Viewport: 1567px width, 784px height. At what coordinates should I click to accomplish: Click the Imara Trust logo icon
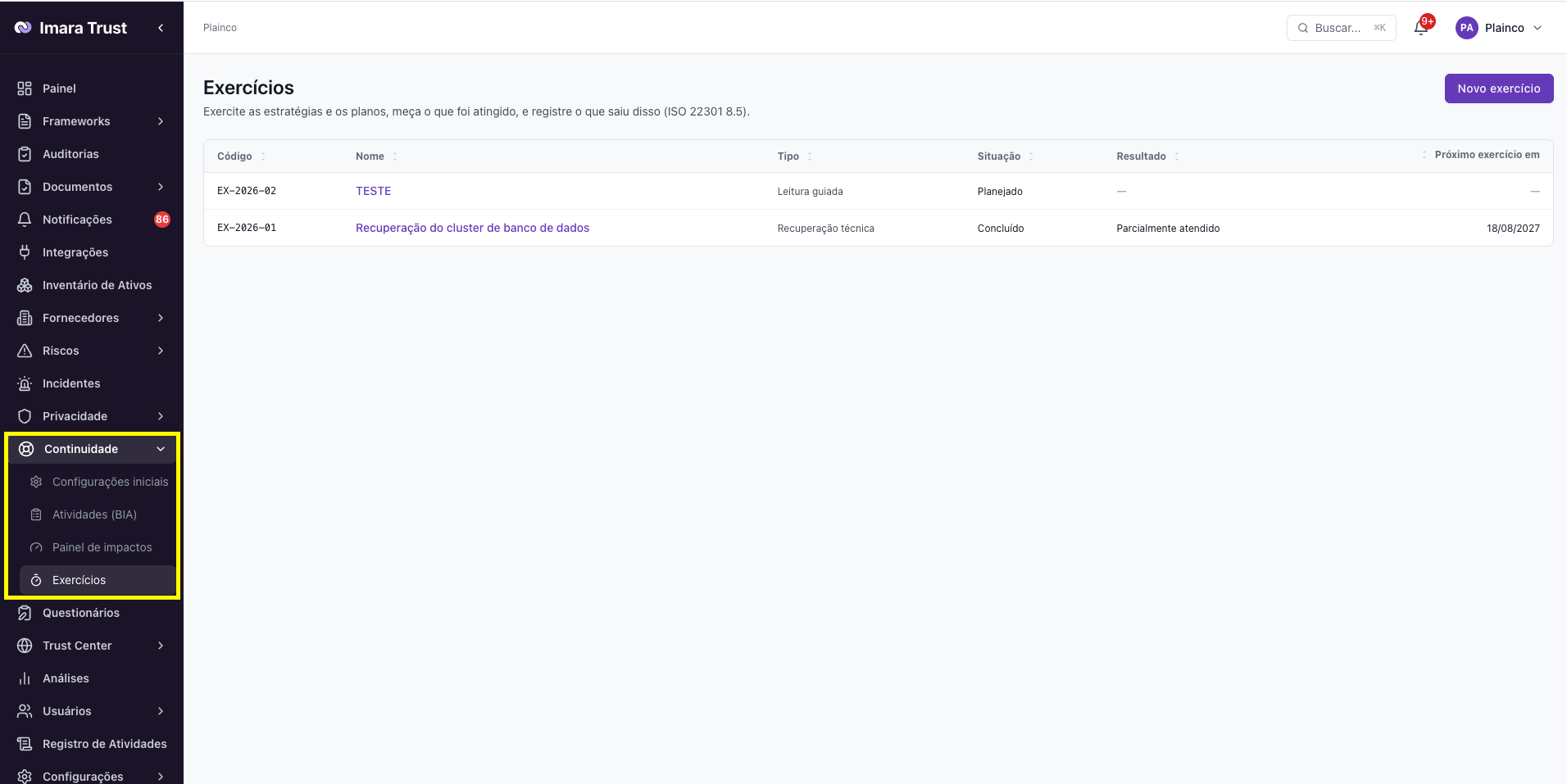[23, 28]
